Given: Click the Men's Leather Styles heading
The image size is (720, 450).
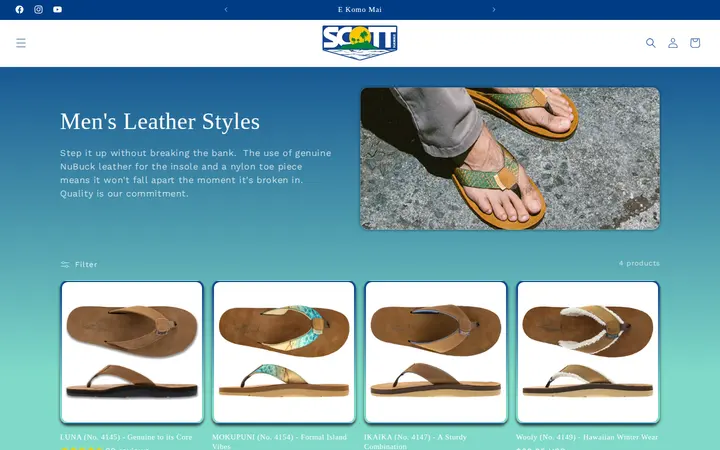Looking at the screenshot, I should (x=160, y=122).
